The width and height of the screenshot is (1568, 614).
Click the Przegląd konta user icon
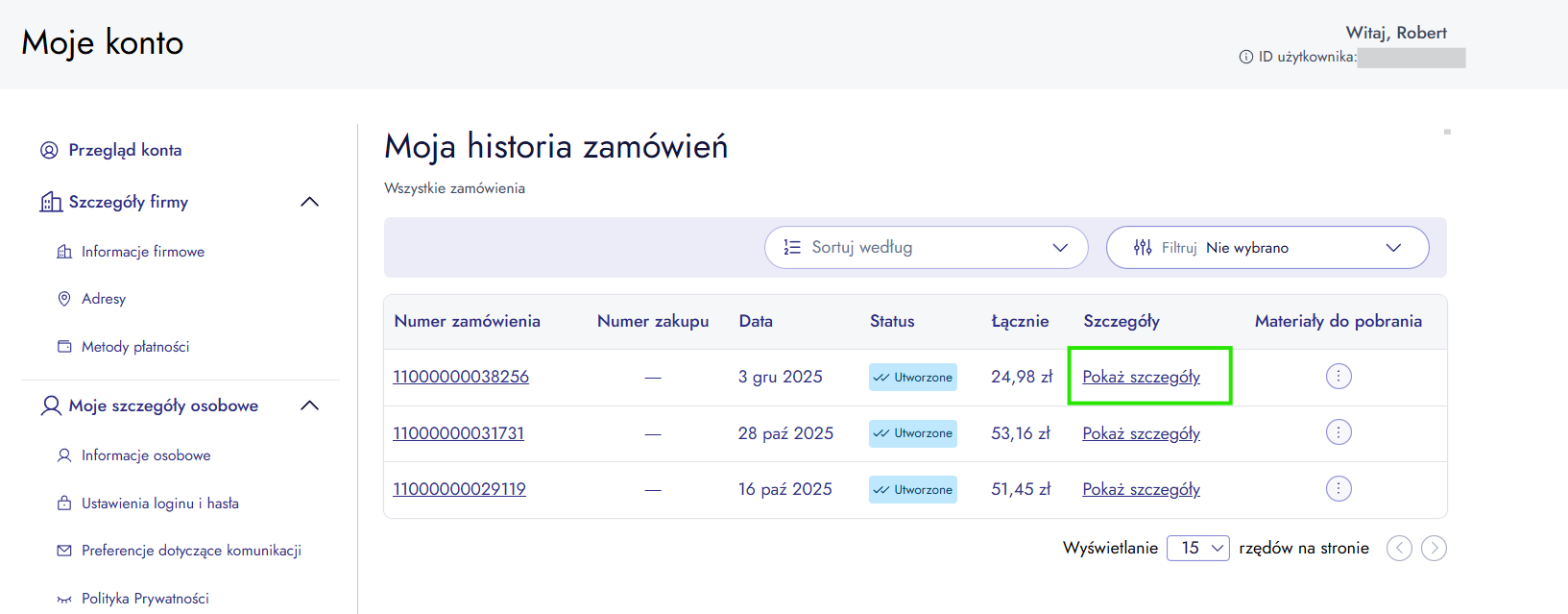click(x=49, y=150)
